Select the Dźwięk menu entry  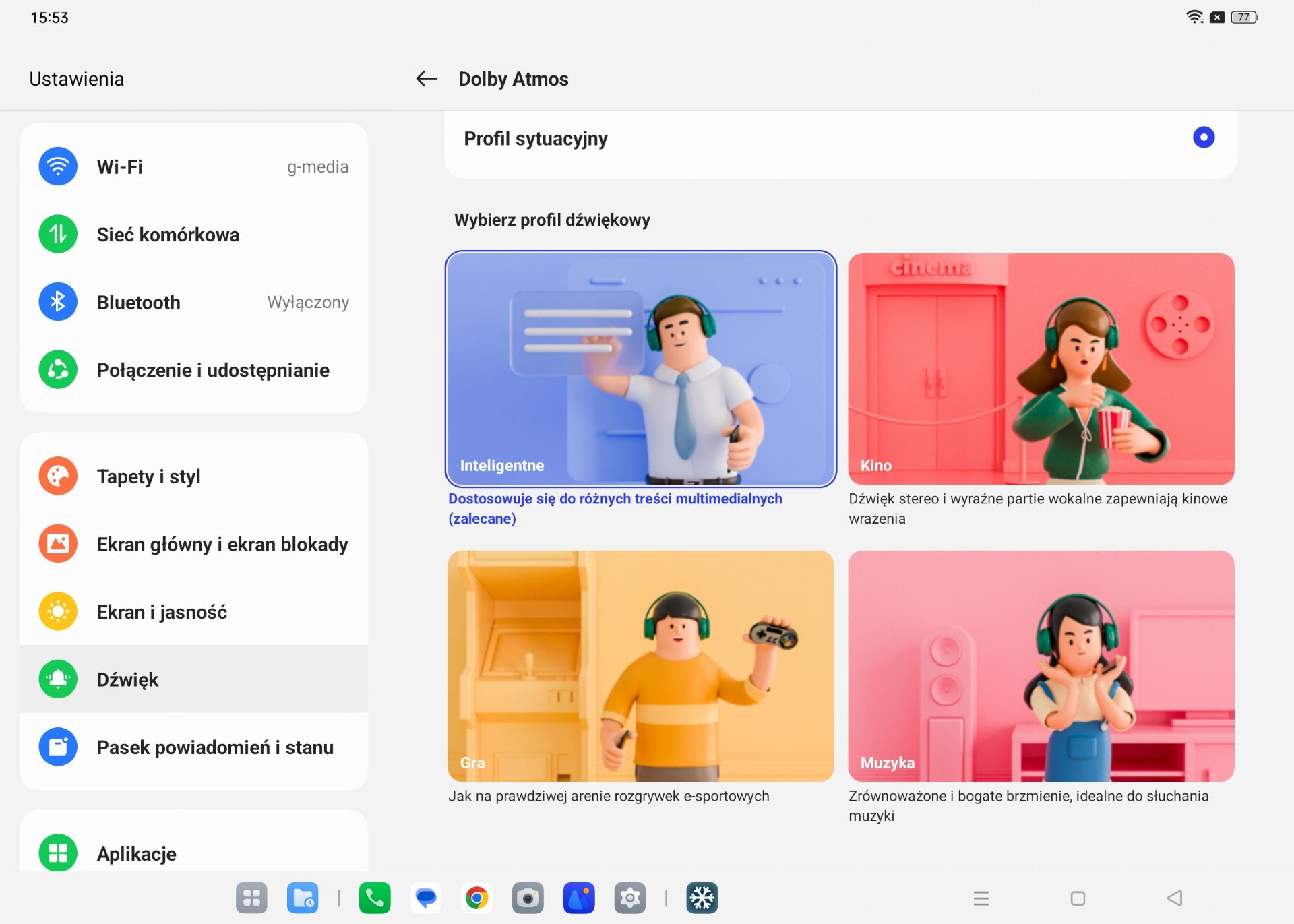click(x=194, y=679)
